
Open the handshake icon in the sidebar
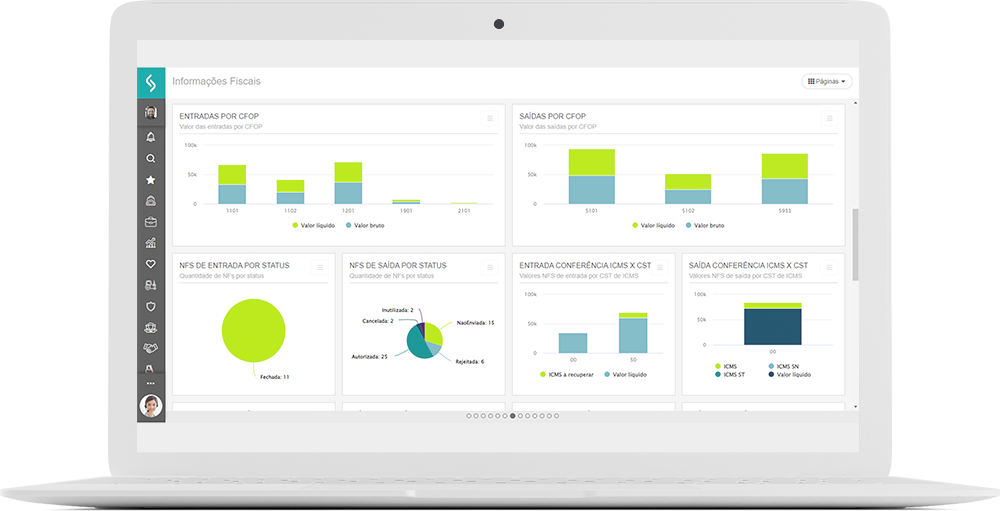pos(151,348)
